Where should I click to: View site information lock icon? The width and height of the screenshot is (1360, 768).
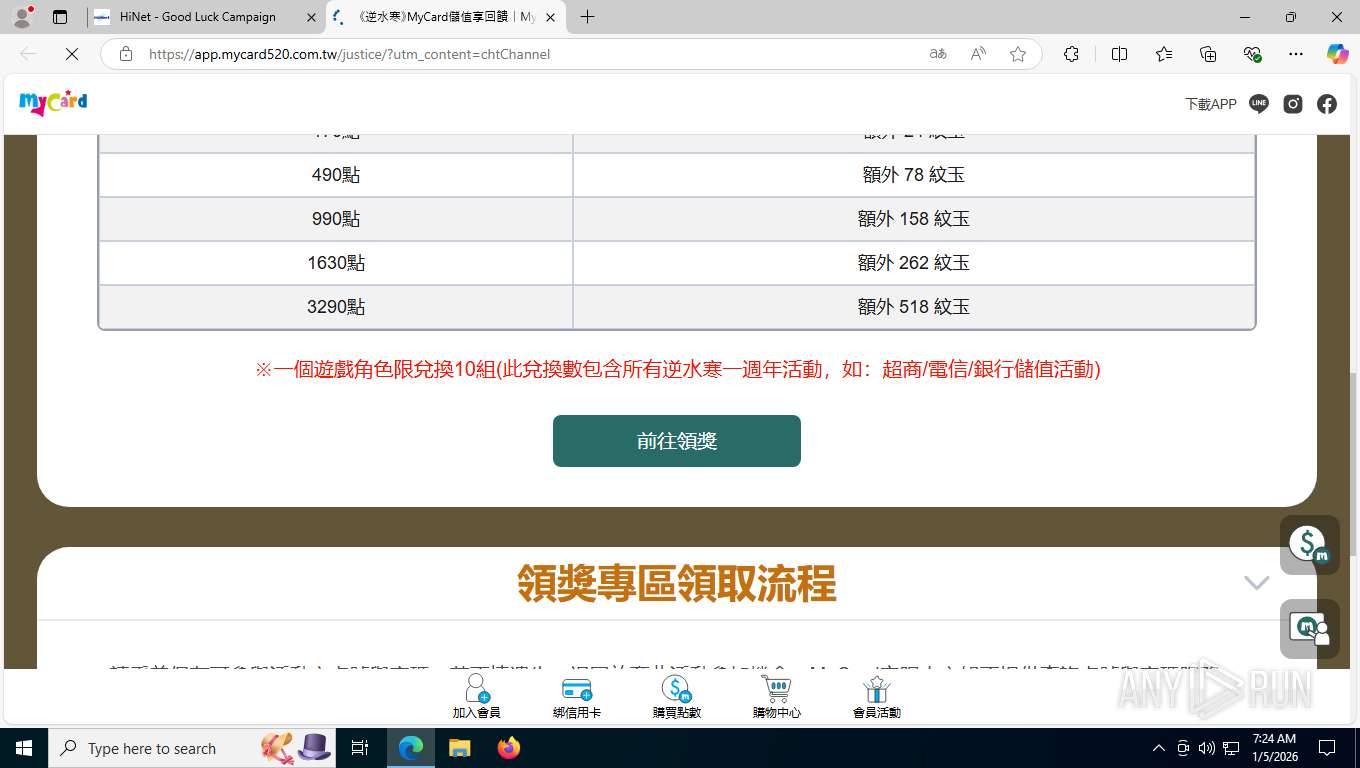click(126, 54)
